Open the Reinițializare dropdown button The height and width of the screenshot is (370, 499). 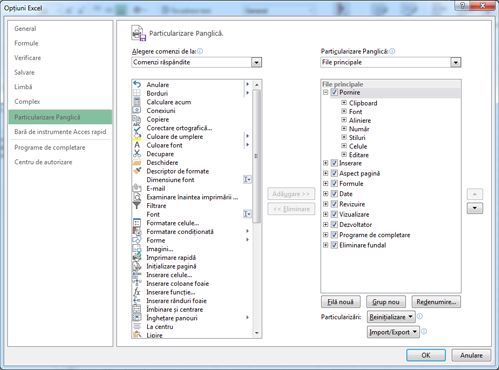[x=391, y=317]
